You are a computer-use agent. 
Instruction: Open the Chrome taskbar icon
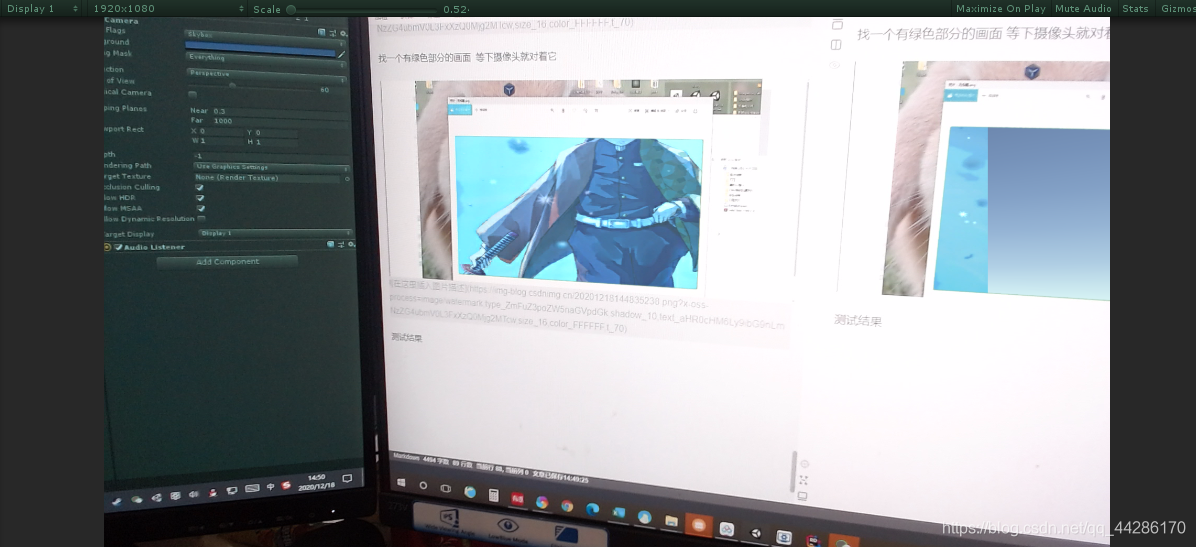click(567, 506)
